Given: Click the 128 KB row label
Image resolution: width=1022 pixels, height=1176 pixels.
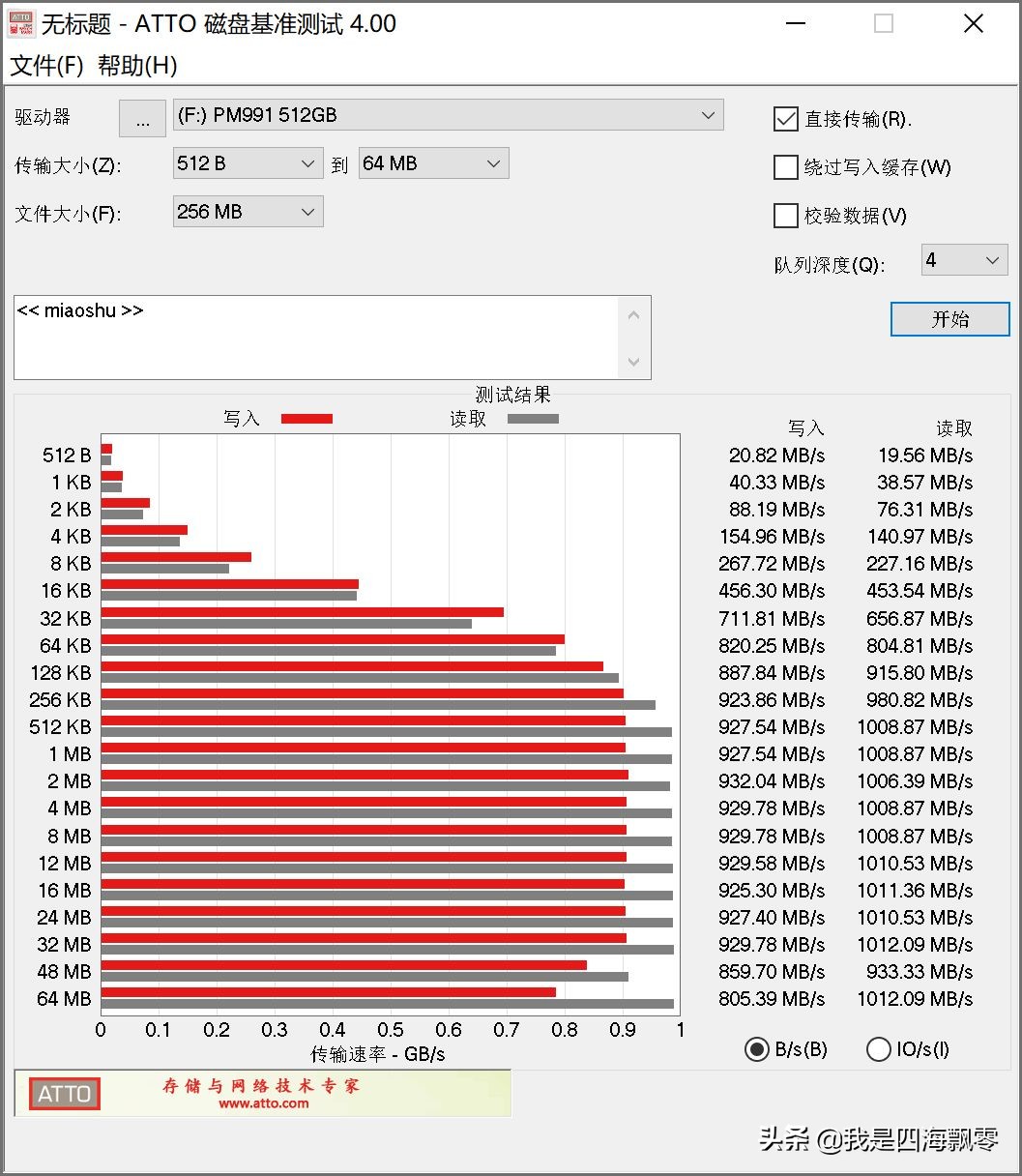Looking at the screenshot, I should [61, 673].
